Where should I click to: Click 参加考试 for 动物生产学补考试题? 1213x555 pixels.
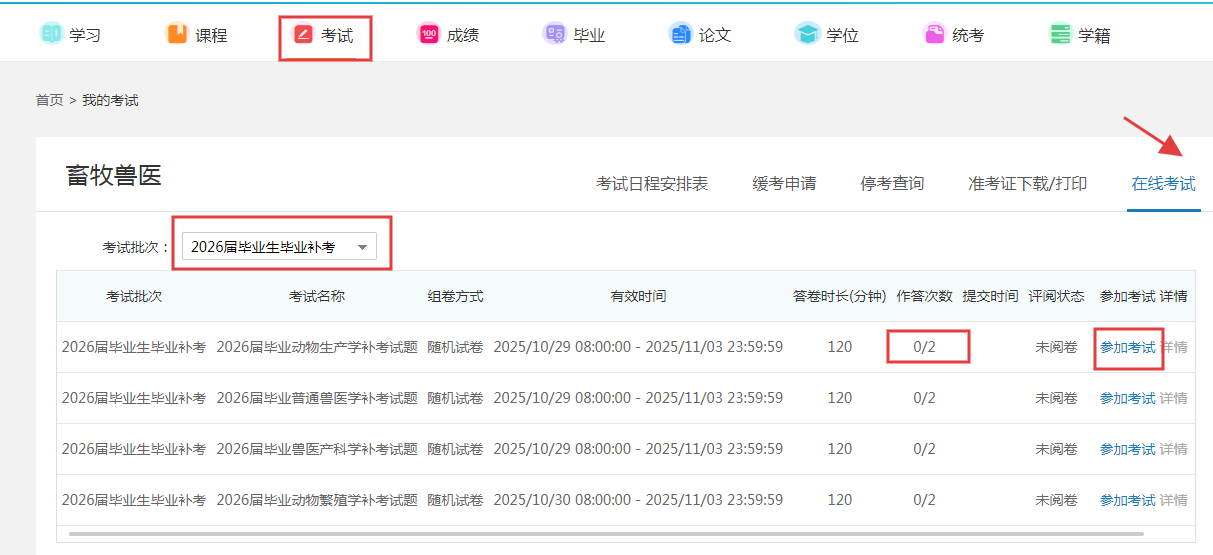(x=1127, y=348)
